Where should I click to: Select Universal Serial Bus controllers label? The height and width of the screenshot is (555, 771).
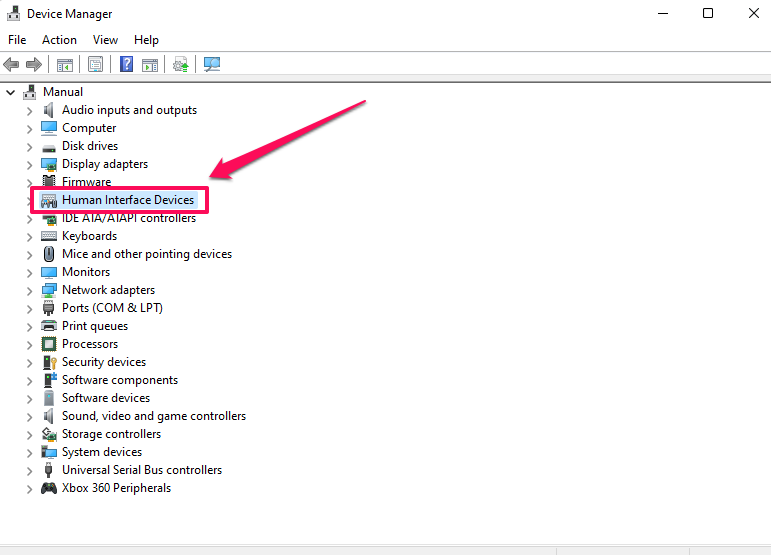[142, 470]
